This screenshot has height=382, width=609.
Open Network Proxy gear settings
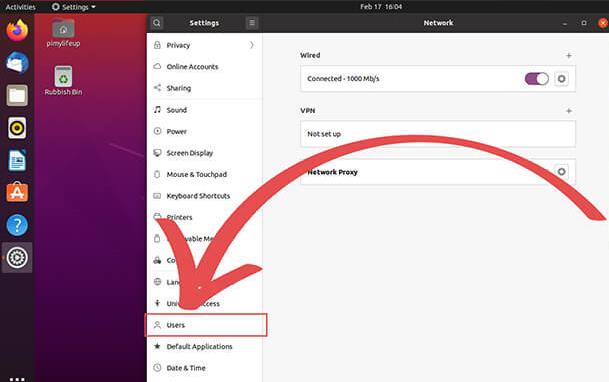561,172
